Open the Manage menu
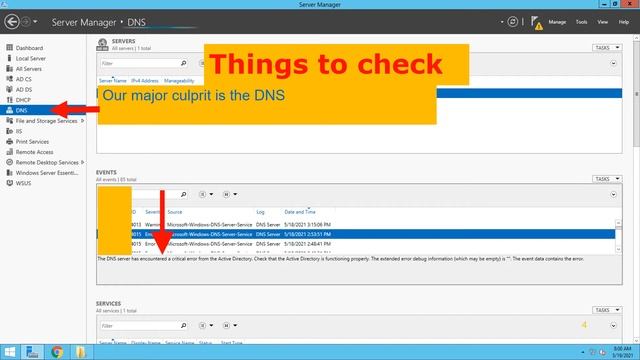The width and height of the screenshot is (640, 360). (557, 22)
